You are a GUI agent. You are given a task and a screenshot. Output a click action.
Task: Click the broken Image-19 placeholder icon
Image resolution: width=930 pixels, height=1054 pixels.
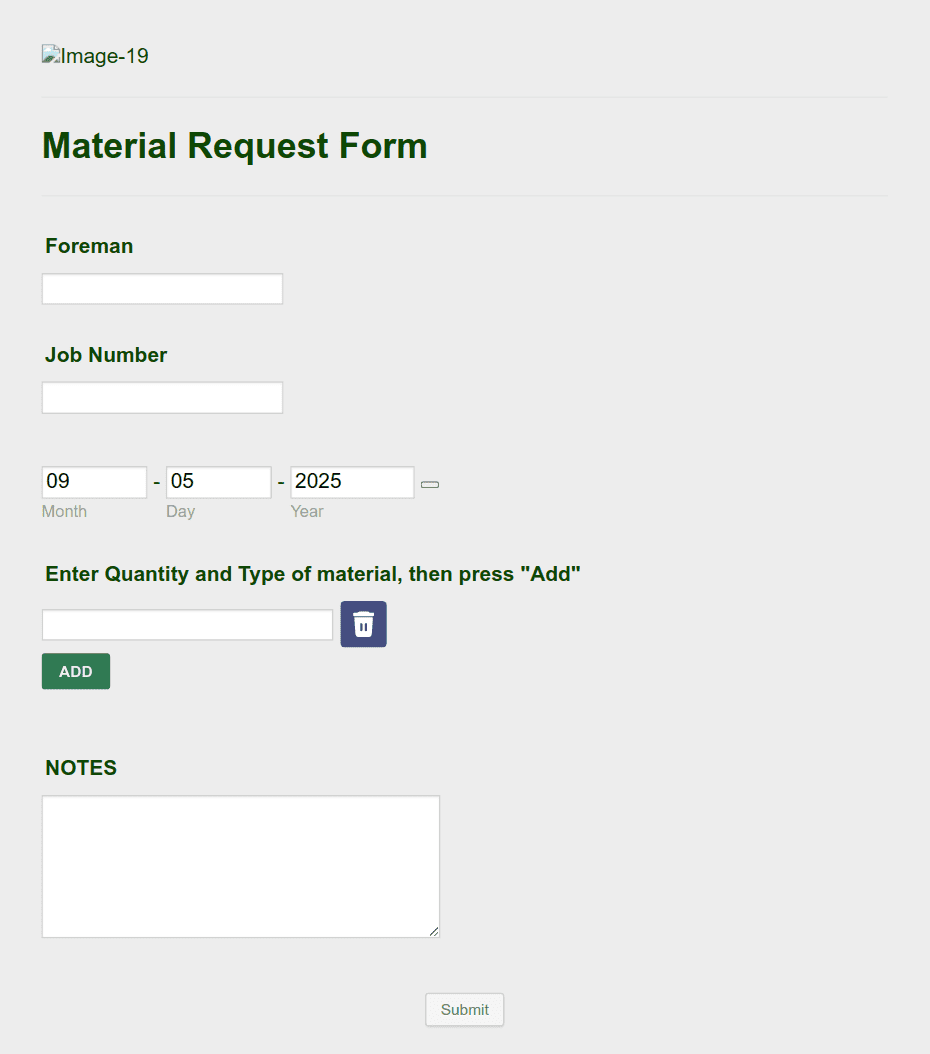(x=49, y=56)
